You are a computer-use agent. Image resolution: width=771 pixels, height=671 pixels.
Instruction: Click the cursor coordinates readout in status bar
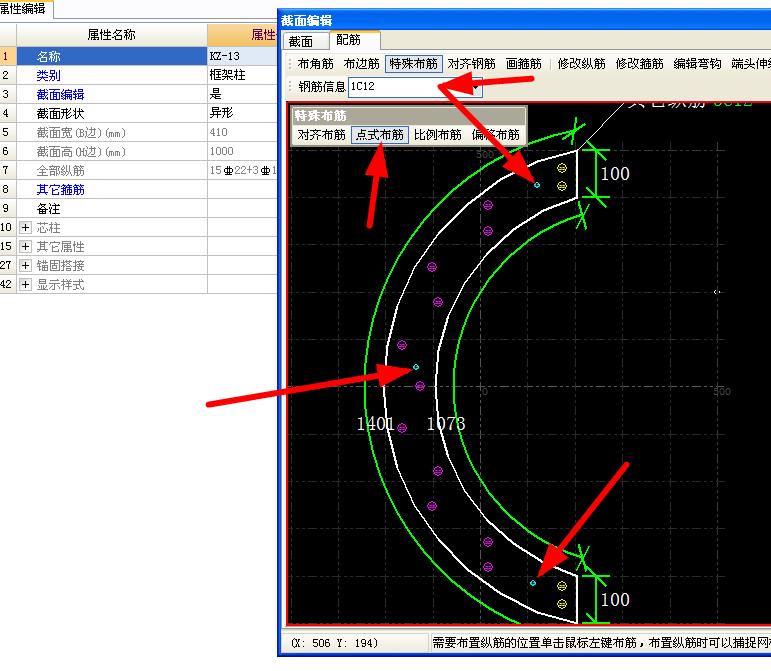[334, 643]
